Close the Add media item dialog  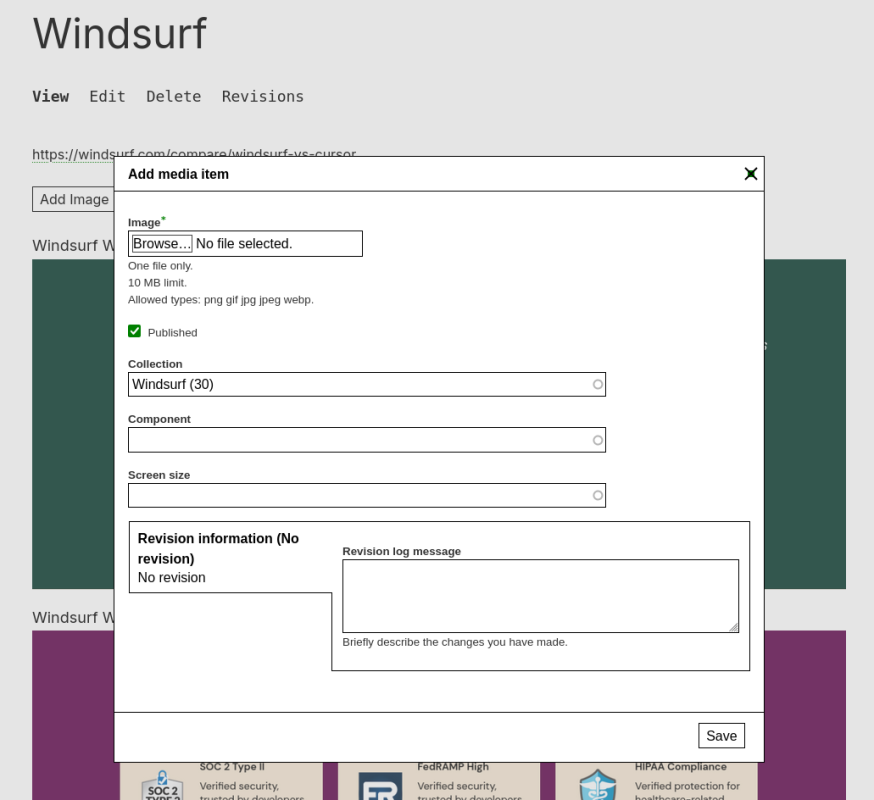tap(750, 174)
